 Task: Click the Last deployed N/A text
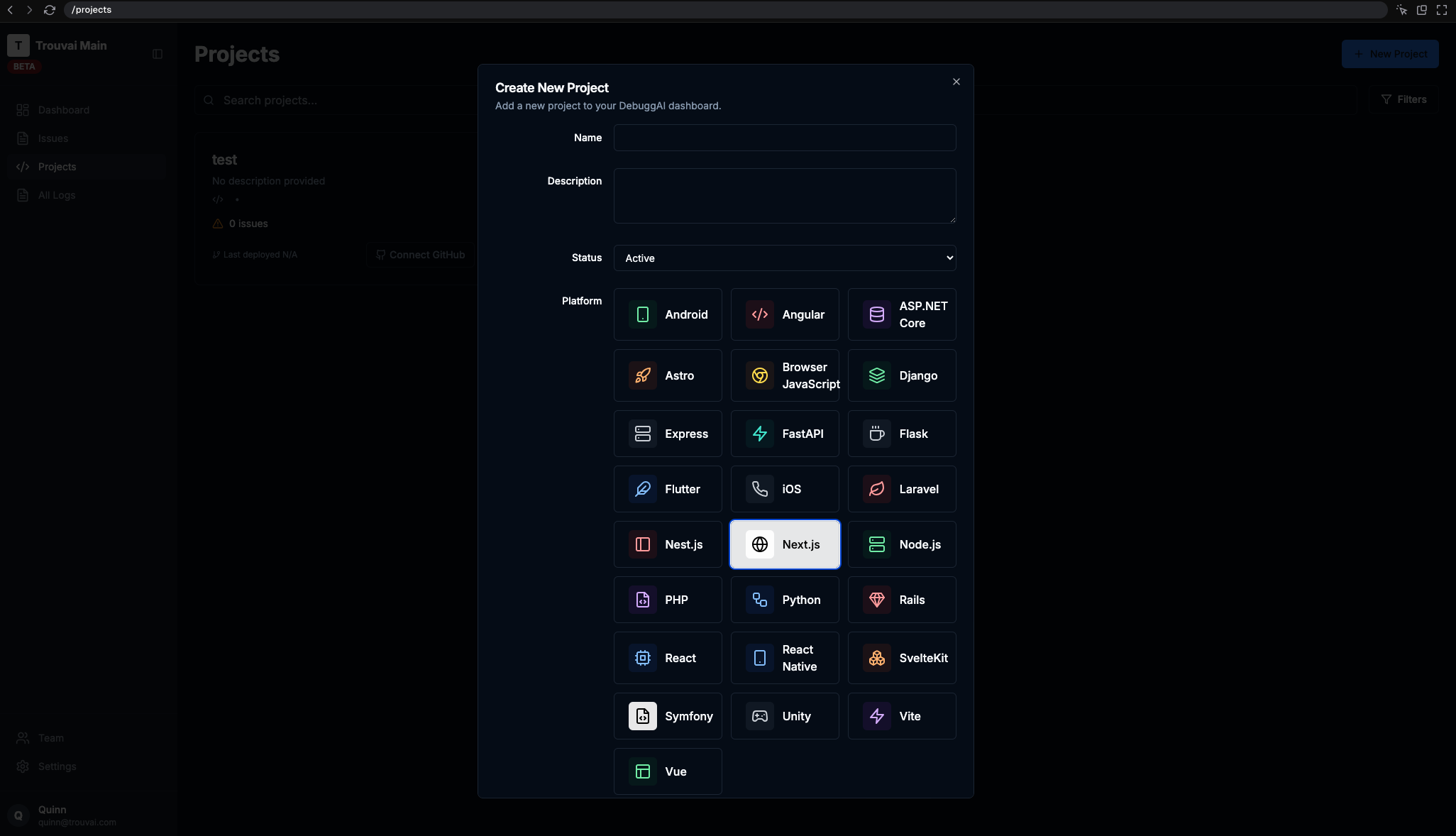tap(260, 255)
